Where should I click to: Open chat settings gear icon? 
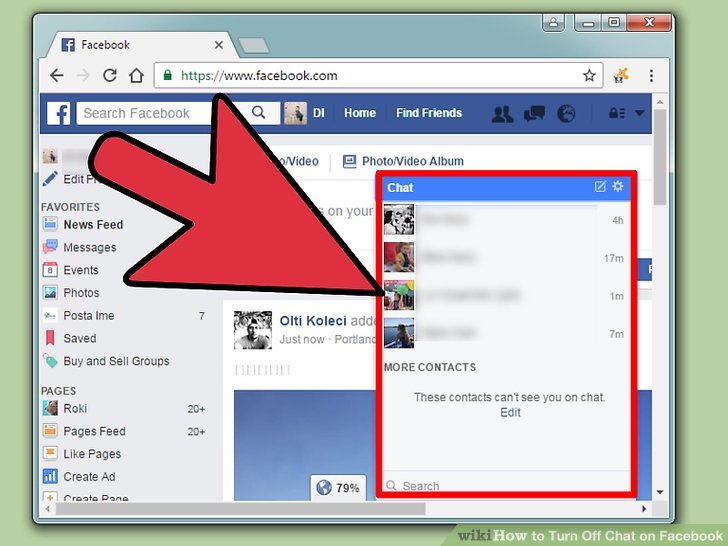[x=617, y=187]
